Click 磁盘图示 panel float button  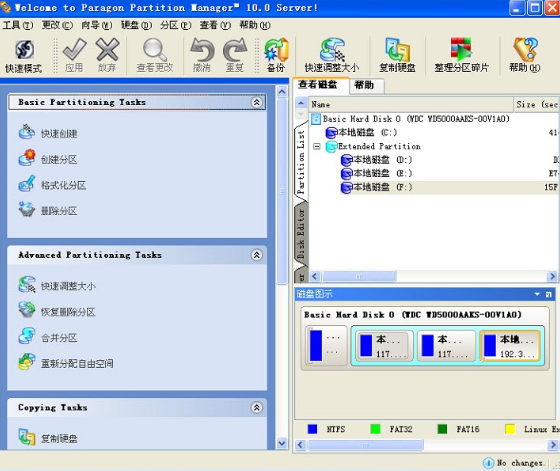(549, 294)
